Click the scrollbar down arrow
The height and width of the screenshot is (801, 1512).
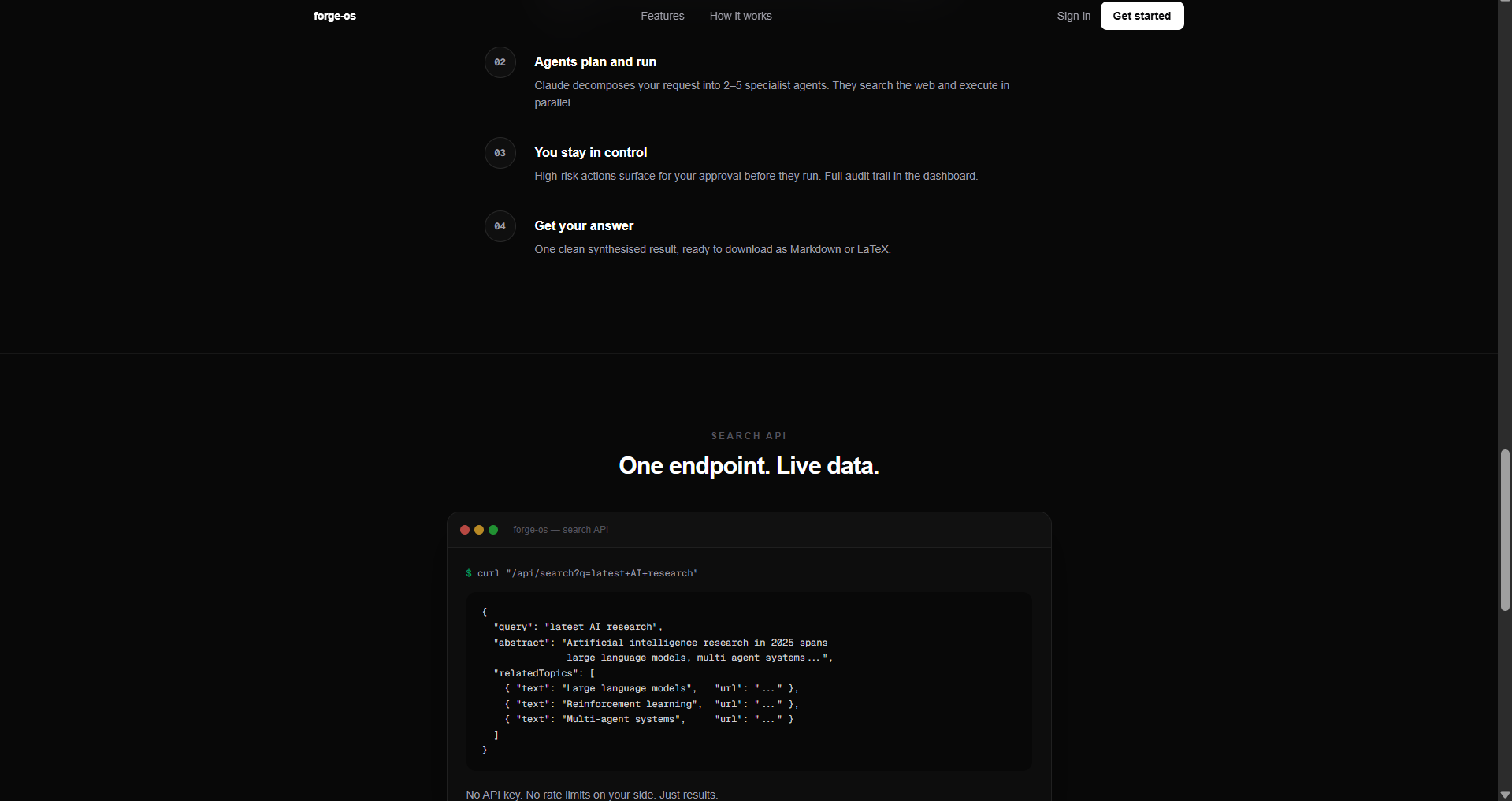[x=1504, y=795]
